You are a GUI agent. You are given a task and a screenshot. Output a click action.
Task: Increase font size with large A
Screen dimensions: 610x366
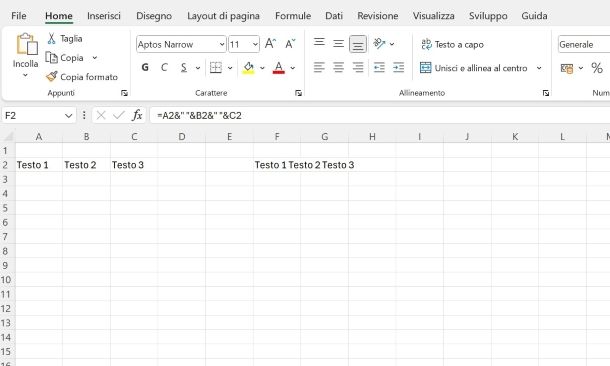[x=270, y=44]
